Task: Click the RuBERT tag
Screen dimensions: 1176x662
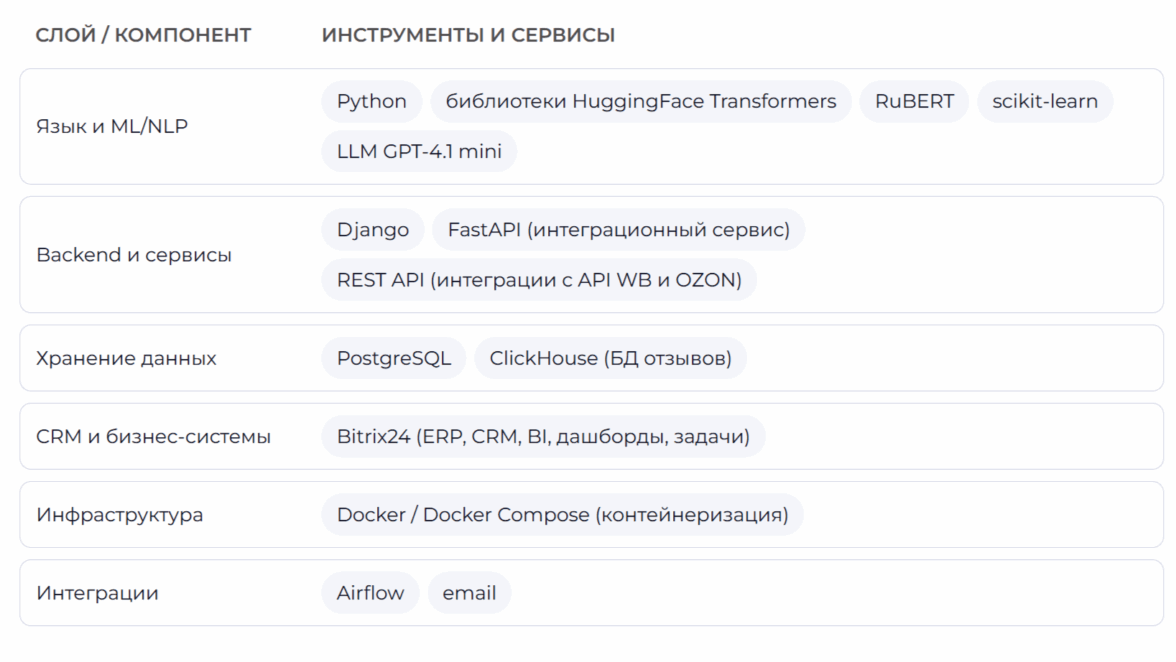Action: 914,102
